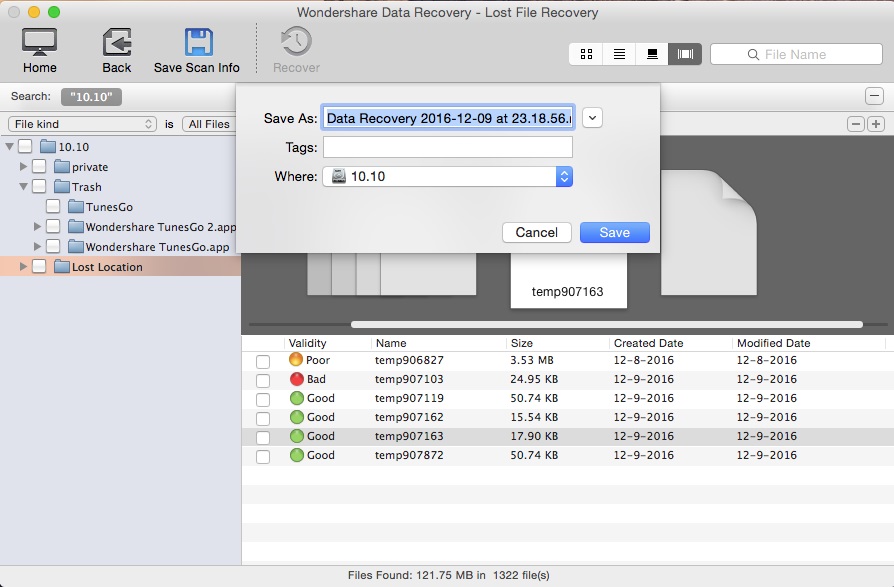Open the All Files filter popup
The height and width of the screenshot is (587, 894).
[210, 124]
